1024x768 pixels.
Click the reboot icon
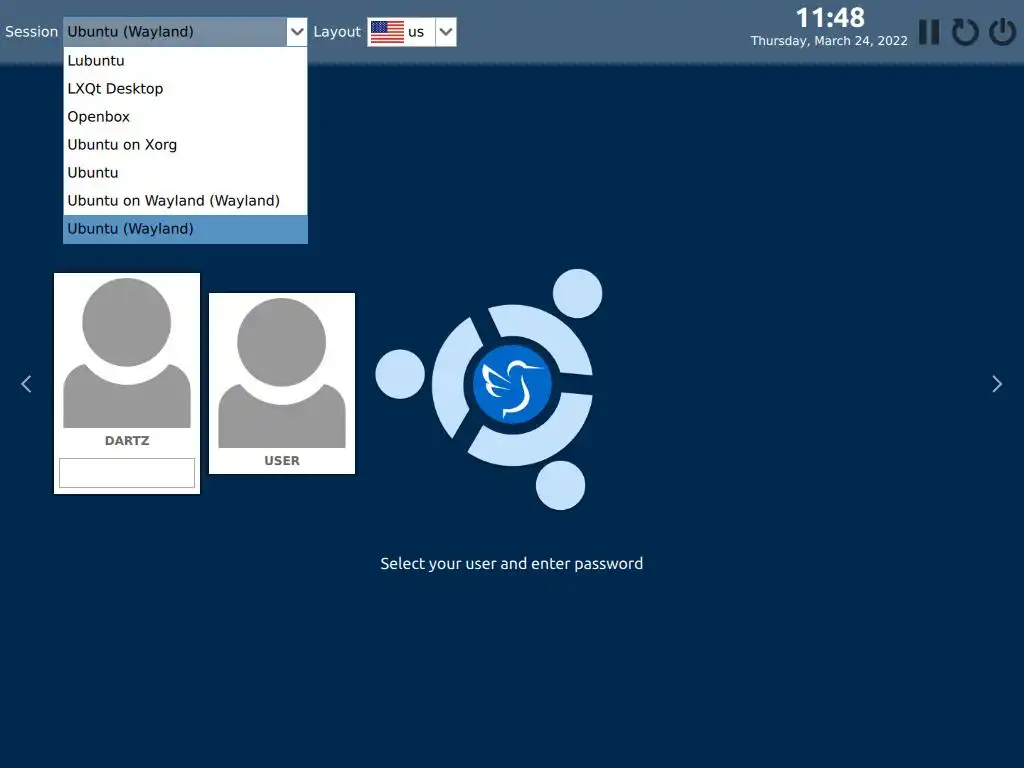click(x=965, y=32)
